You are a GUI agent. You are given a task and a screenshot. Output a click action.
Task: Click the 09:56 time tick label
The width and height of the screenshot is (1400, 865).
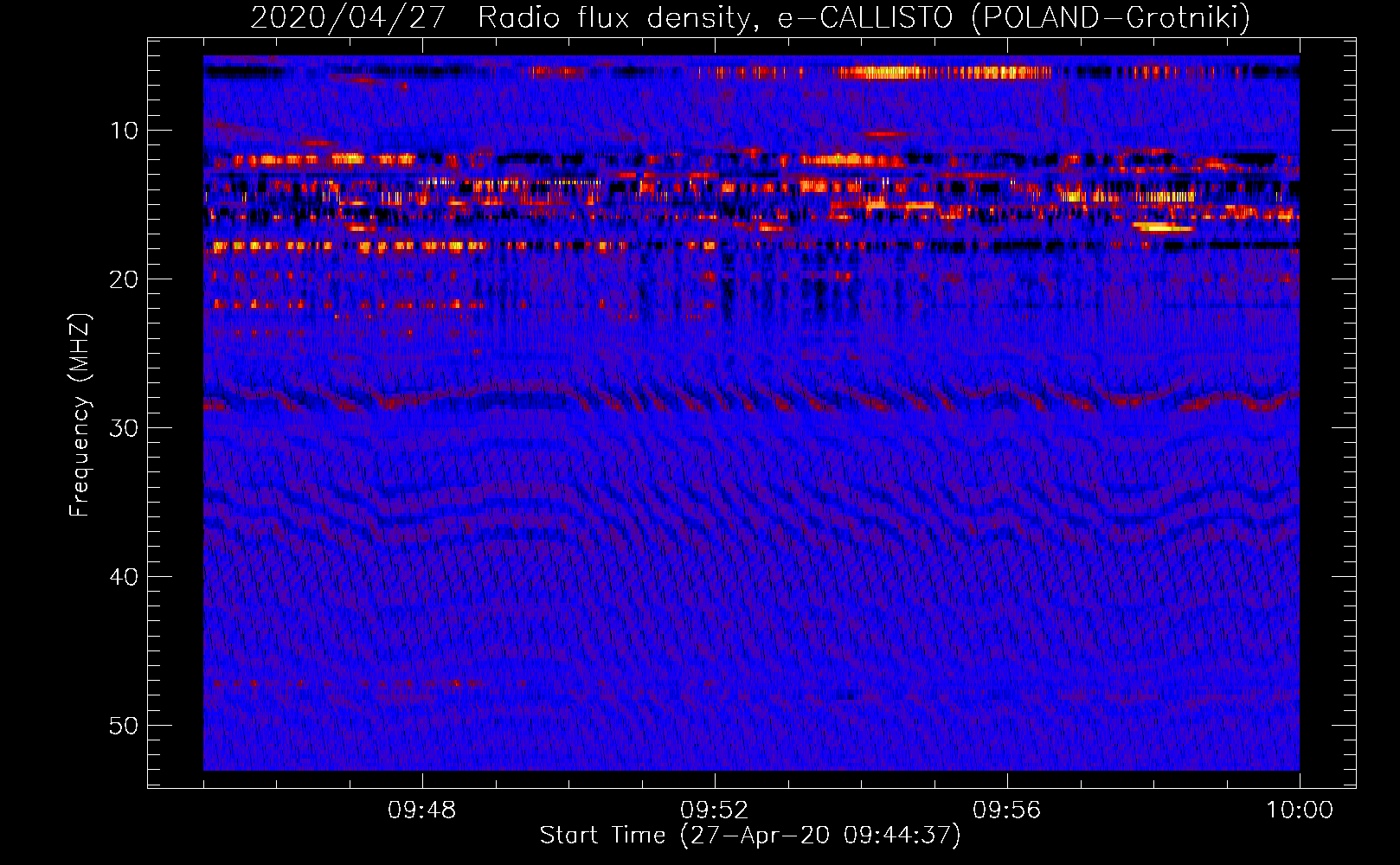1006,811
